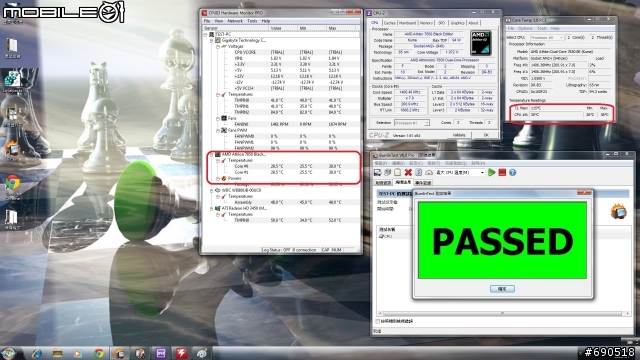640x360 pixels.
Task: Open the Windows Start orb
Action: pyautogui.click(x=8, y=353)
